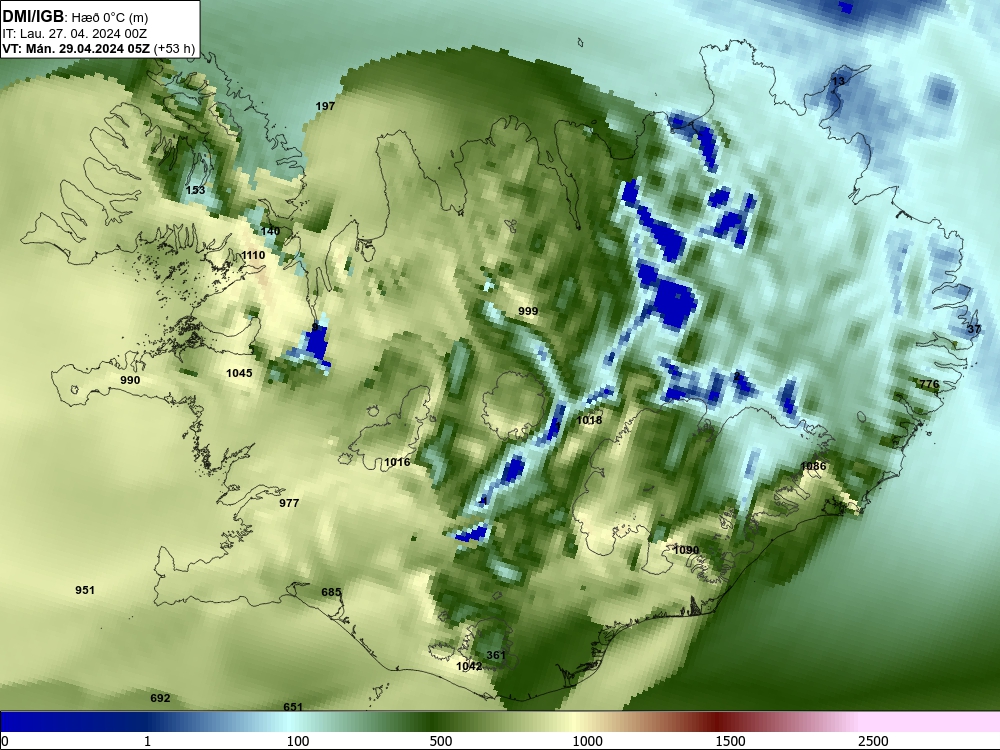The image size is (1000, 750).
Task: Click the map value 685
Action: [x=331, y=592]
